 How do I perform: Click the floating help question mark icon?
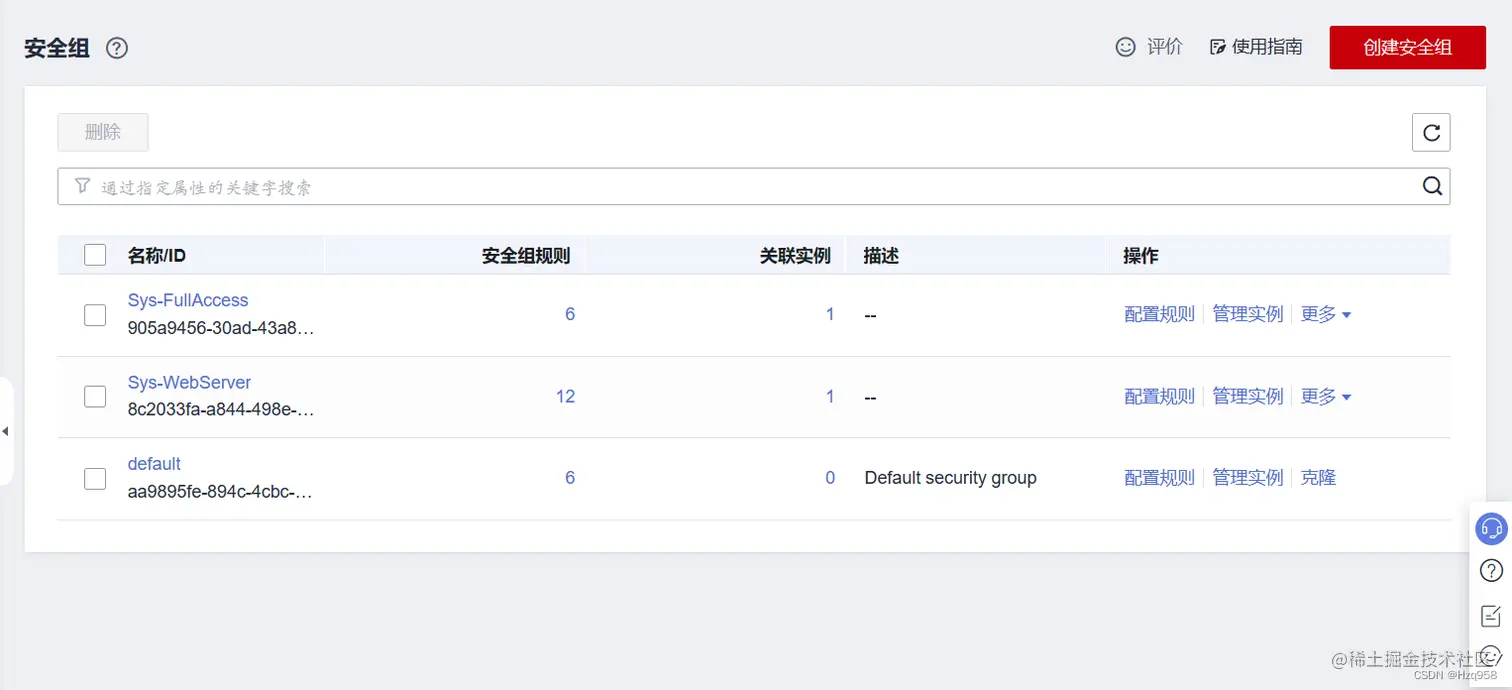tap(1491, 571)
